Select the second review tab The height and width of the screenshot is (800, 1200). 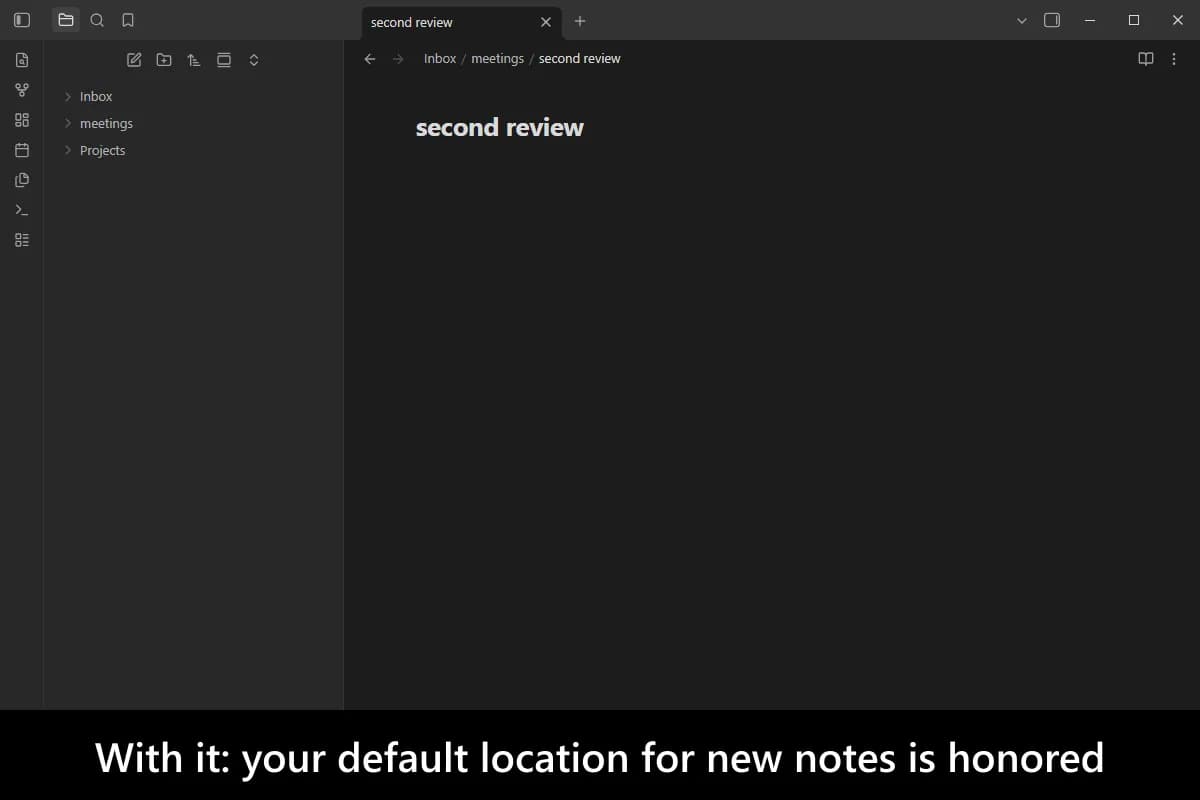coord(460,22)
